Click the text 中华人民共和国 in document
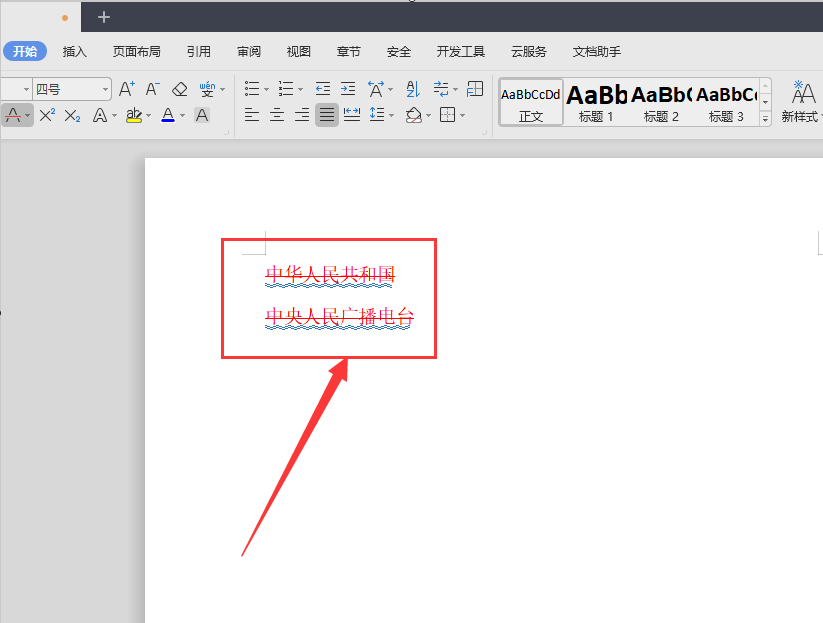This screenshot has width=823, height=623. (x=330, y=274)
